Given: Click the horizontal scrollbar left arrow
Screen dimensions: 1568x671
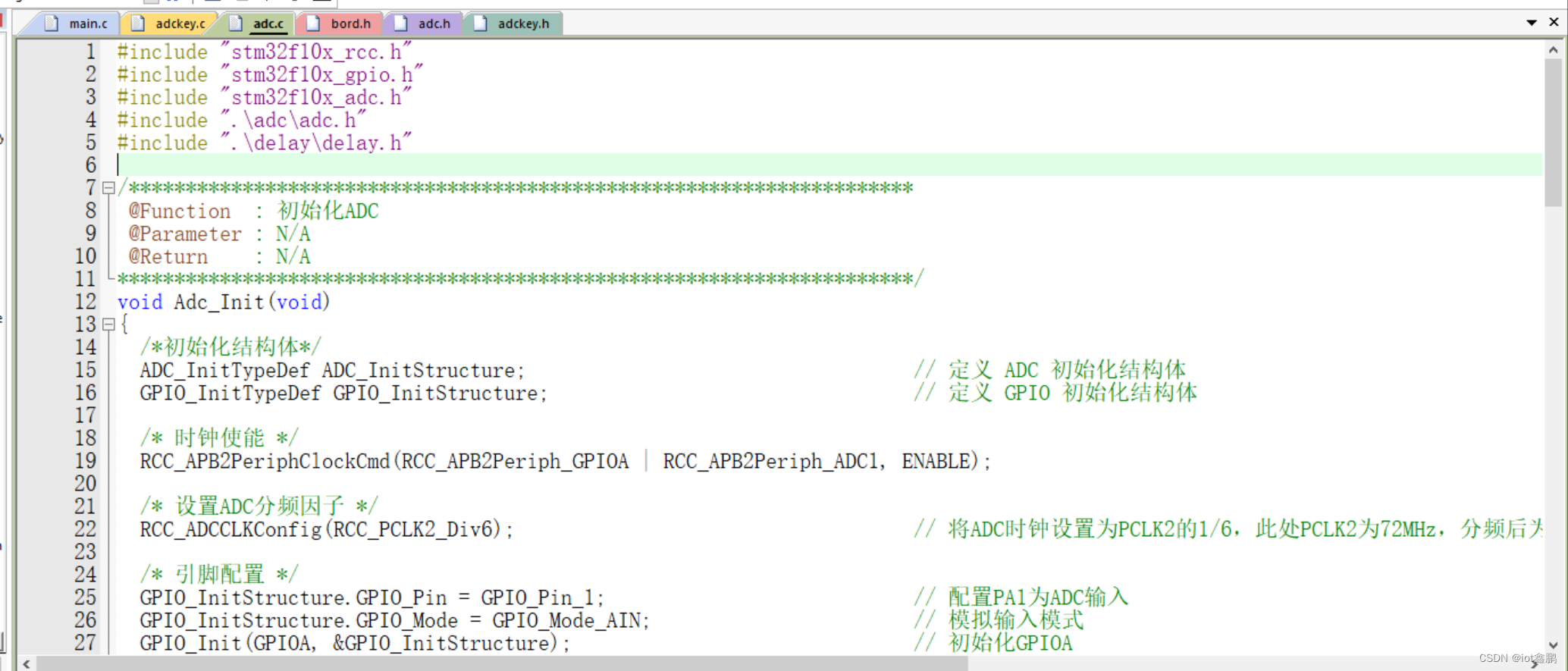Looking at the screenshot, I should [x=27, y=663].
